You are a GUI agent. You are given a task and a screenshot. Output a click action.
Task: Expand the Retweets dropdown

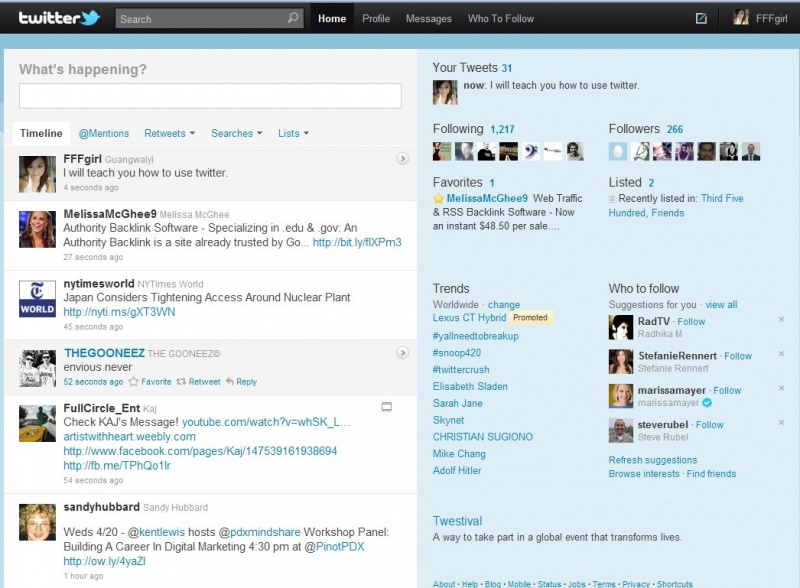pyautogui.click(x=169, y=133)
